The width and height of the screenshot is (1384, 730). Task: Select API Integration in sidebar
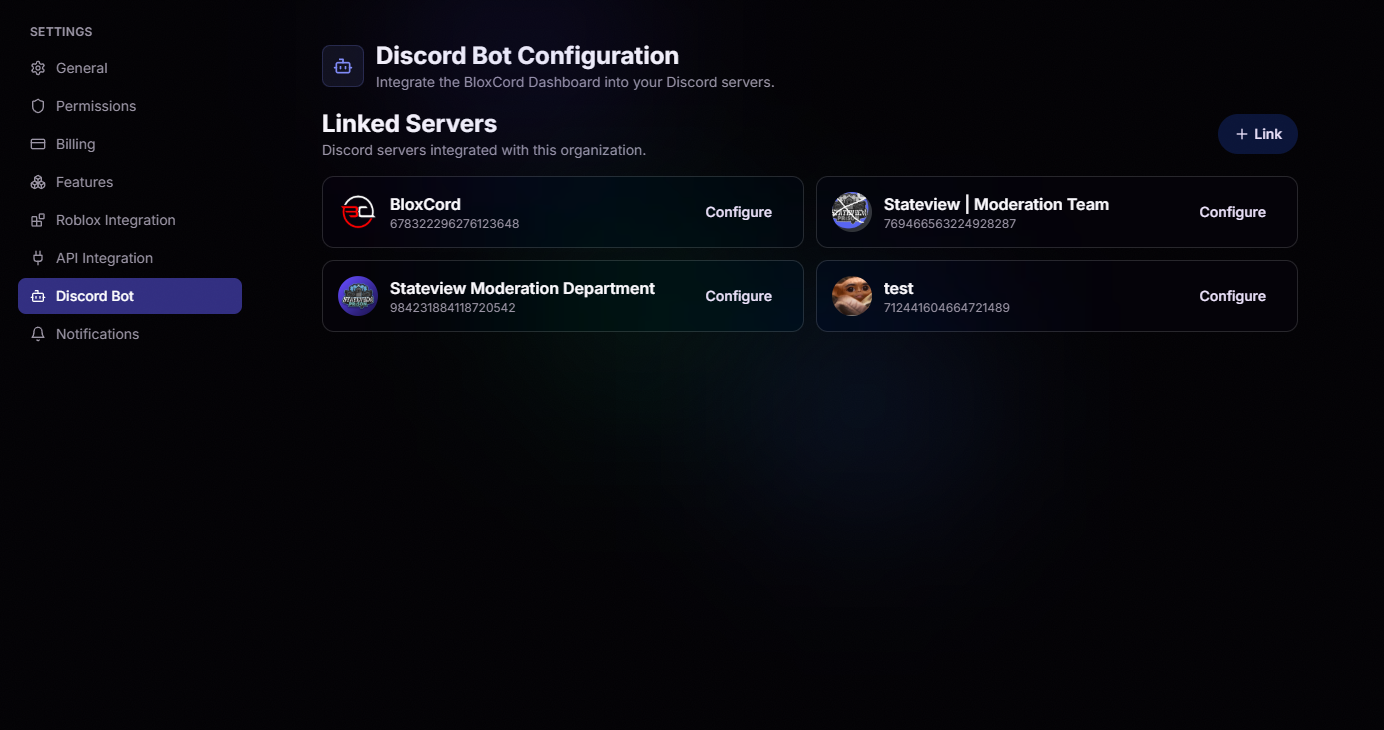(x=130, y=258)
